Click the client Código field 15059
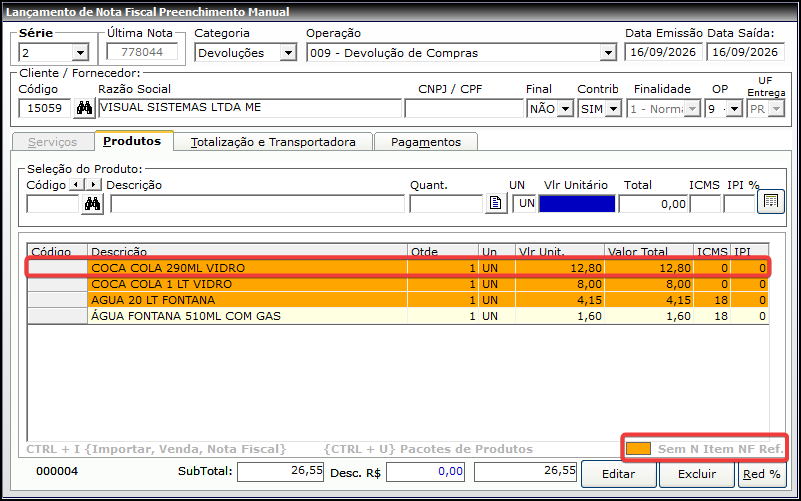The image size is (801, 501). pos(44,108)
